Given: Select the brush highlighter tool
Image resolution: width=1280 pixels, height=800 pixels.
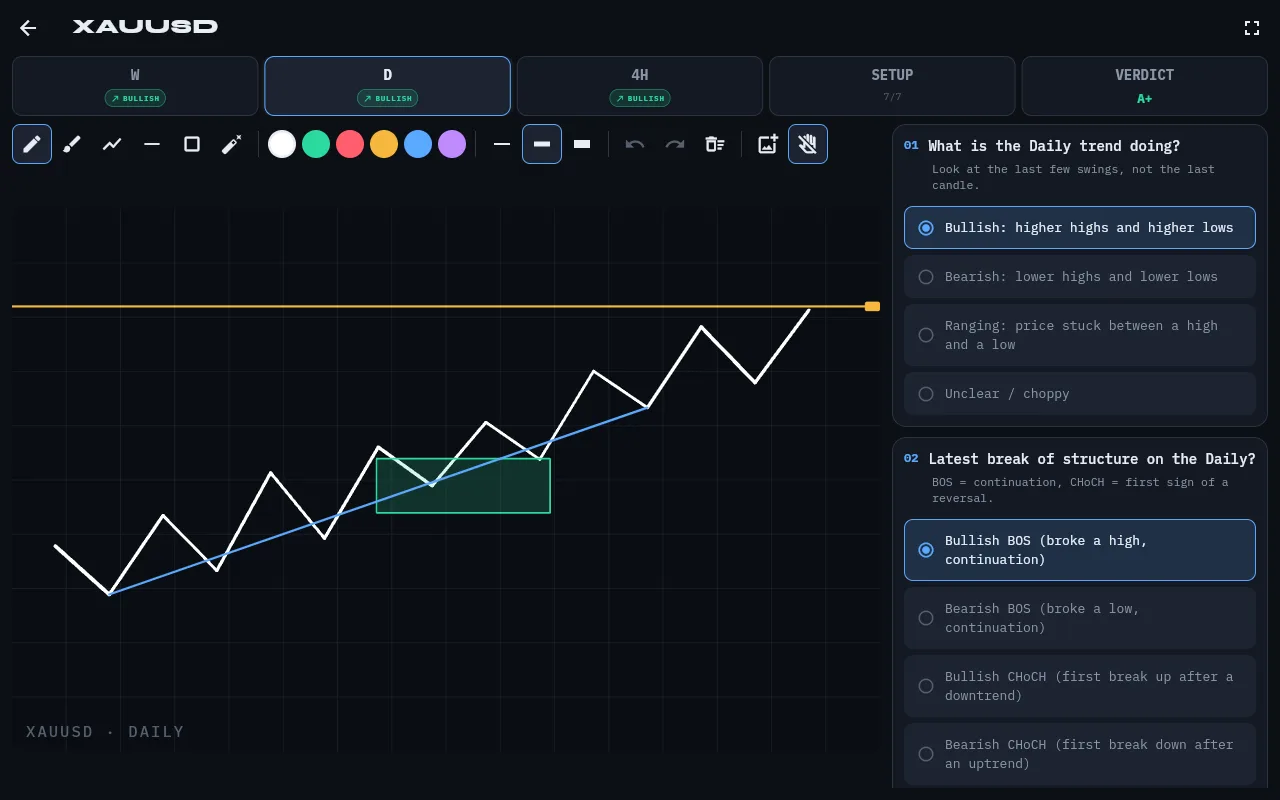Looking at the screenshot, I should click(72, 144).
